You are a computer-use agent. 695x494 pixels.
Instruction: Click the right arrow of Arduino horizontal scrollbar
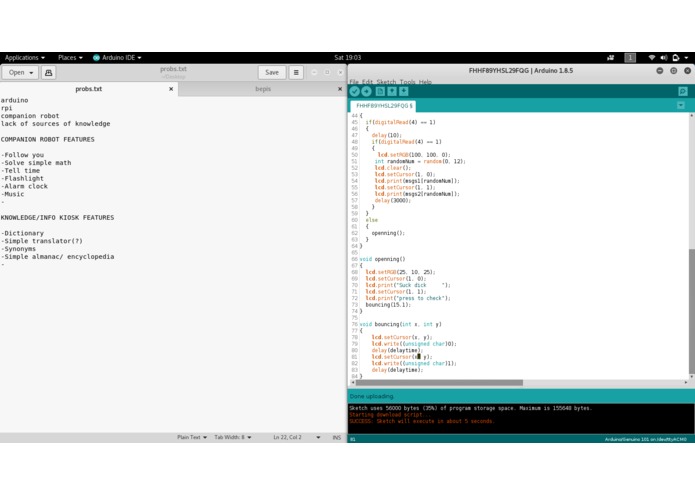(686, 382)
